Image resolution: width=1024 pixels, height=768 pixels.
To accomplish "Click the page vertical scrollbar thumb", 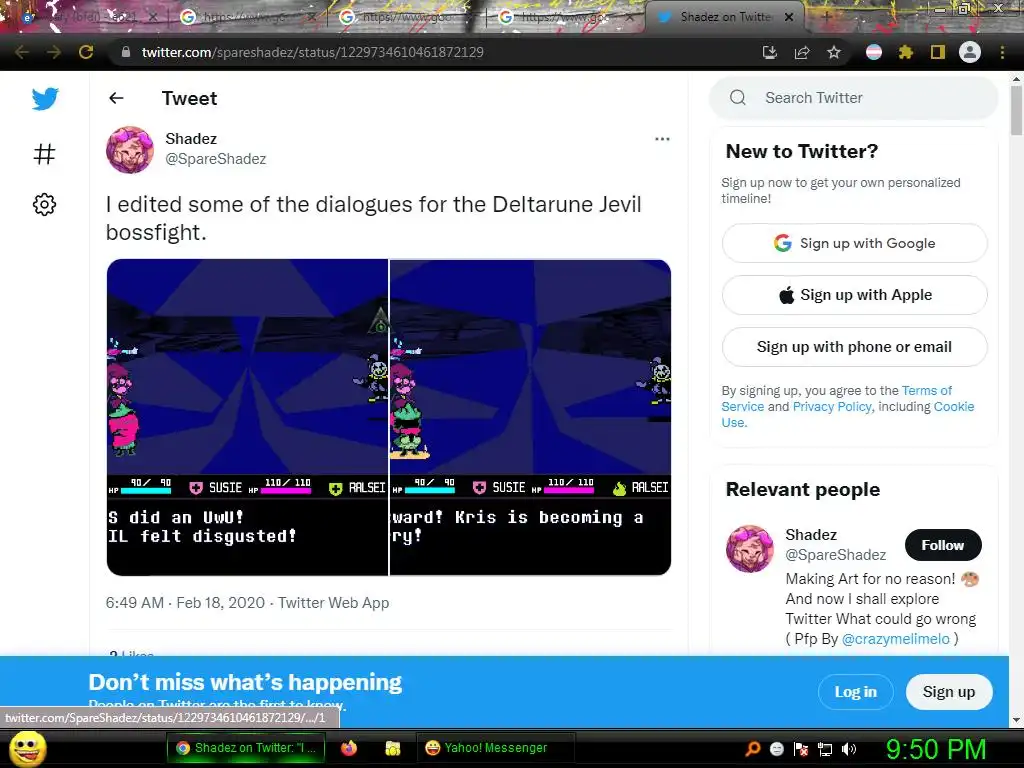I will coord(1016,110).
